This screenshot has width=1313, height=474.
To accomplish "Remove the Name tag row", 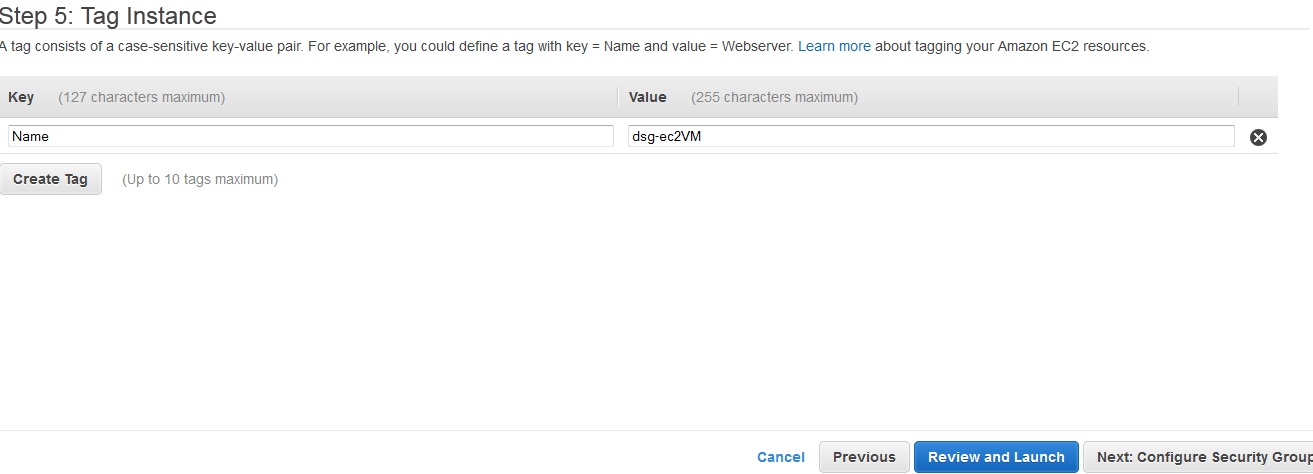I will (x=1258, y=137).
